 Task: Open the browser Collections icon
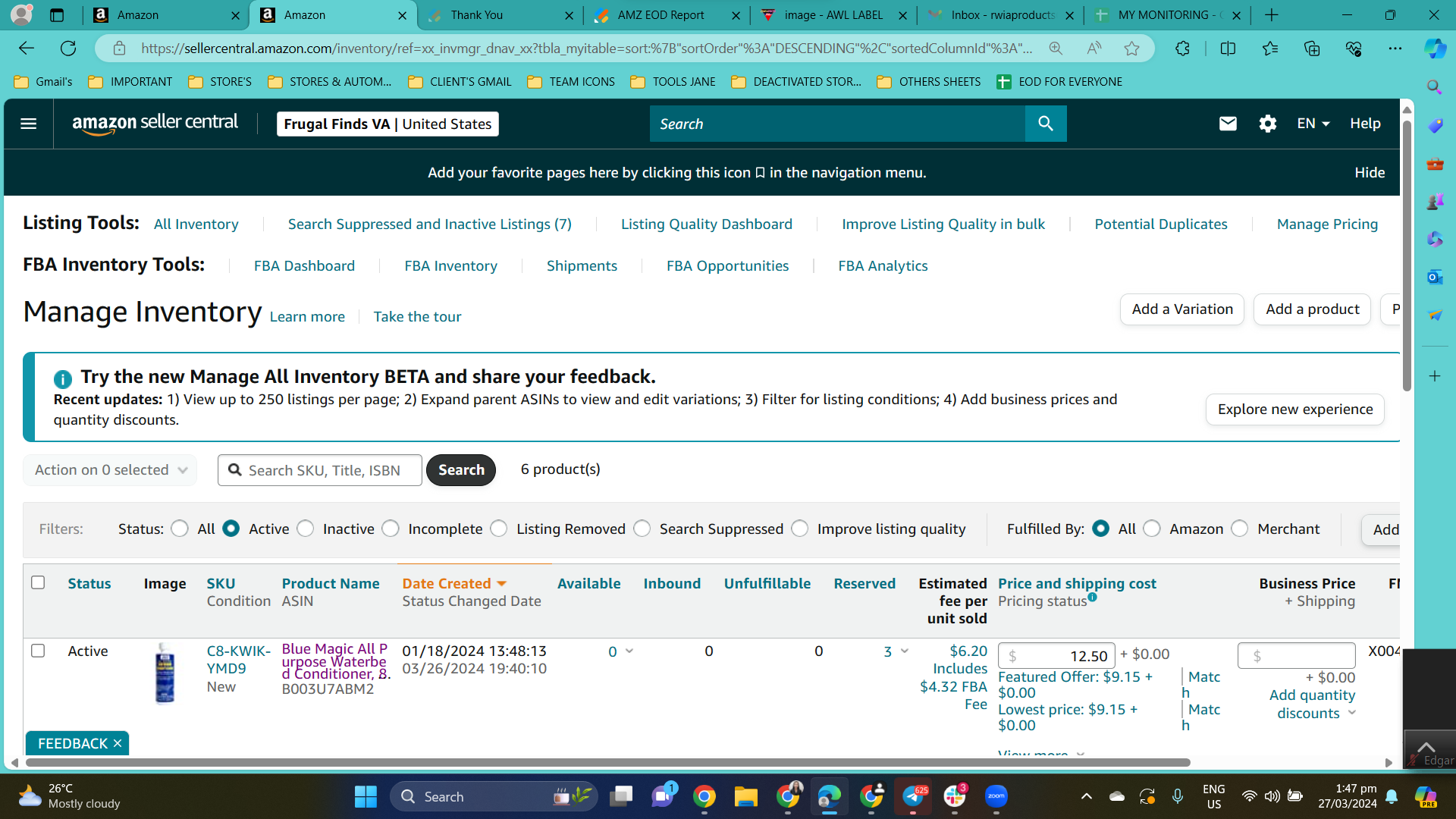click(1312, 49)
